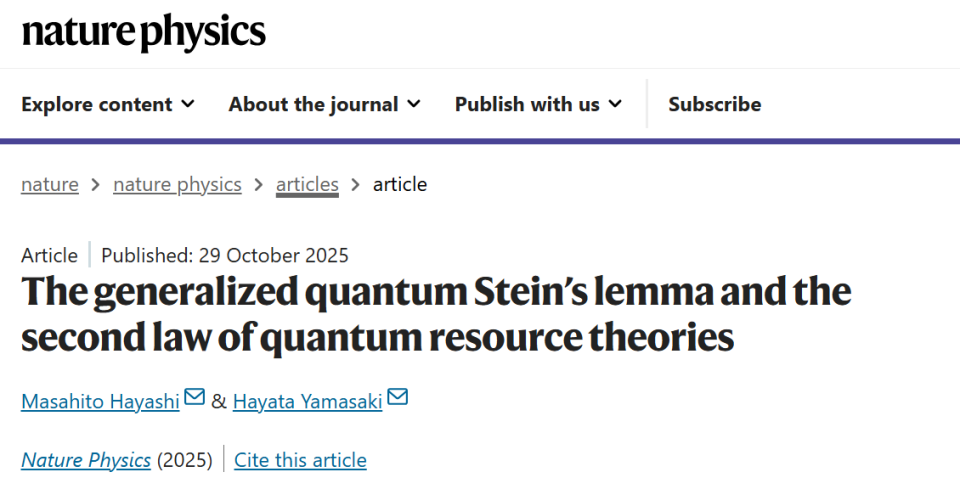Click the Subscribe link
The height and width of the screenshot is (489, 960).
click(714, 104)
